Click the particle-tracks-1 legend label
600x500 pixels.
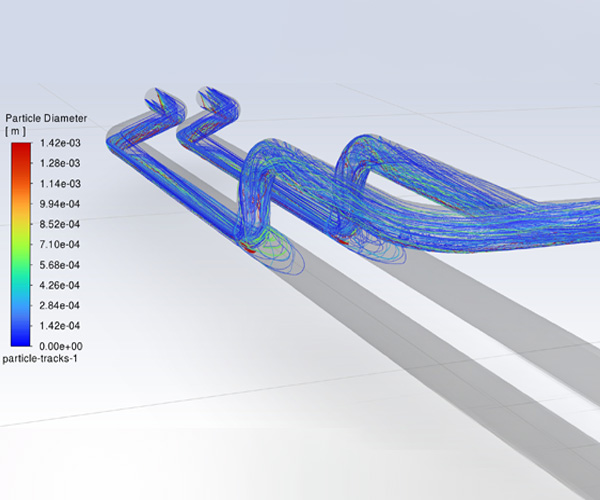pyautogui.click(x=42, y=357)
